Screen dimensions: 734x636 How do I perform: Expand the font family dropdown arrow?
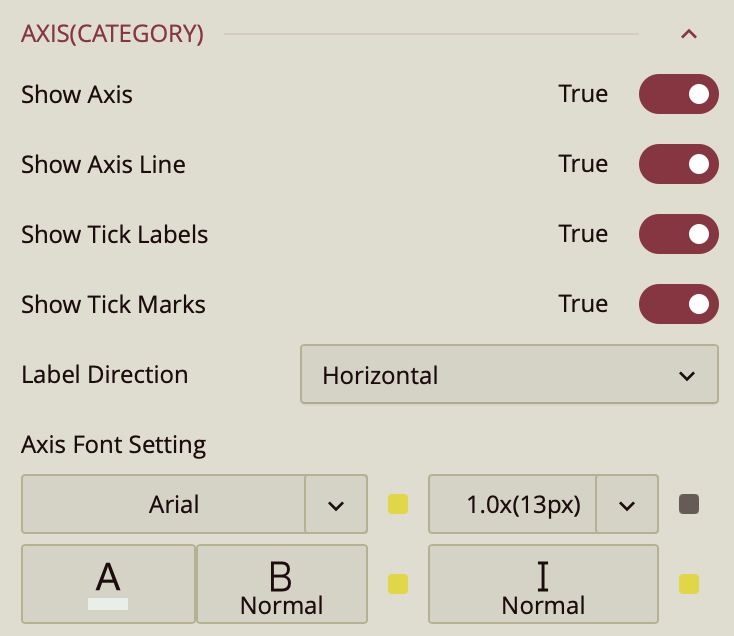point(336,504)
